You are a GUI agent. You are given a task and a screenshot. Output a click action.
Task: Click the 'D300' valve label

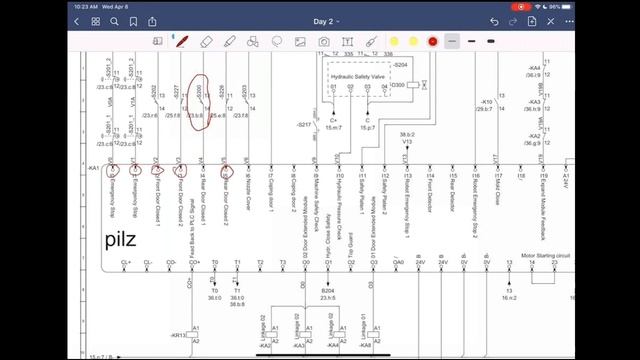tap(398, 85)
